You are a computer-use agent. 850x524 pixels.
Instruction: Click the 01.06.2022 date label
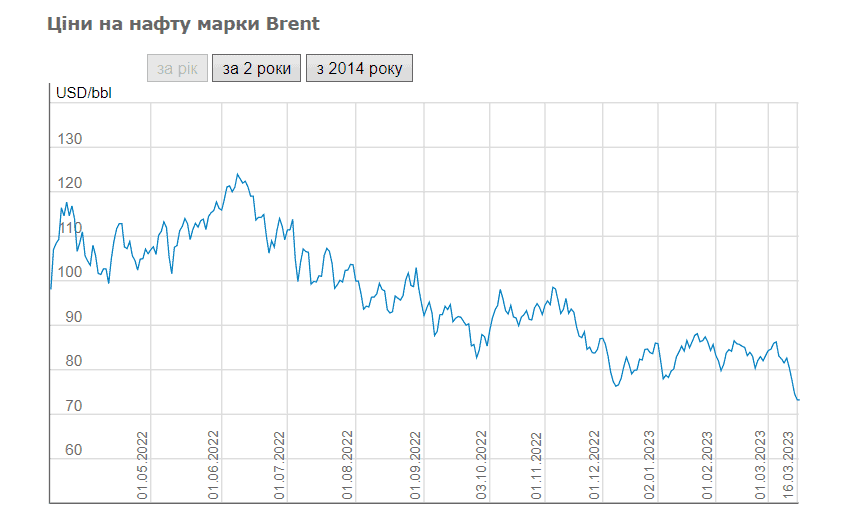coord(213,465)
